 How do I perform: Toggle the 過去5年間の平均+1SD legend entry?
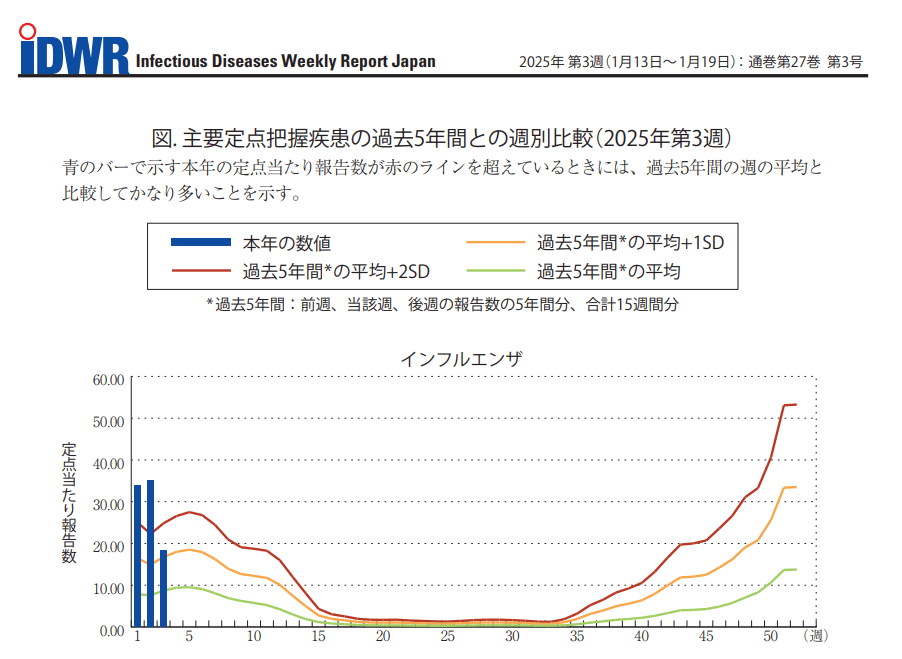595,241
